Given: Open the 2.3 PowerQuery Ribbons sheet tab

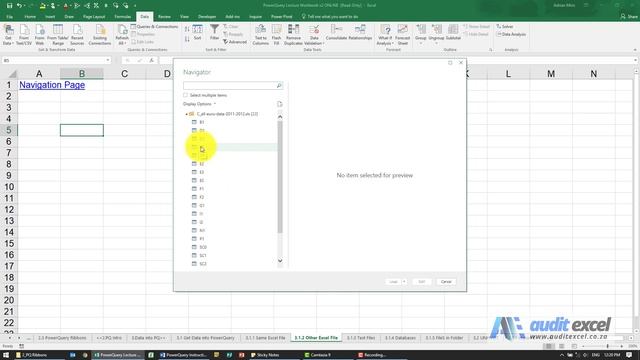Looking at the screenshot, I should [x=62, y=338].
